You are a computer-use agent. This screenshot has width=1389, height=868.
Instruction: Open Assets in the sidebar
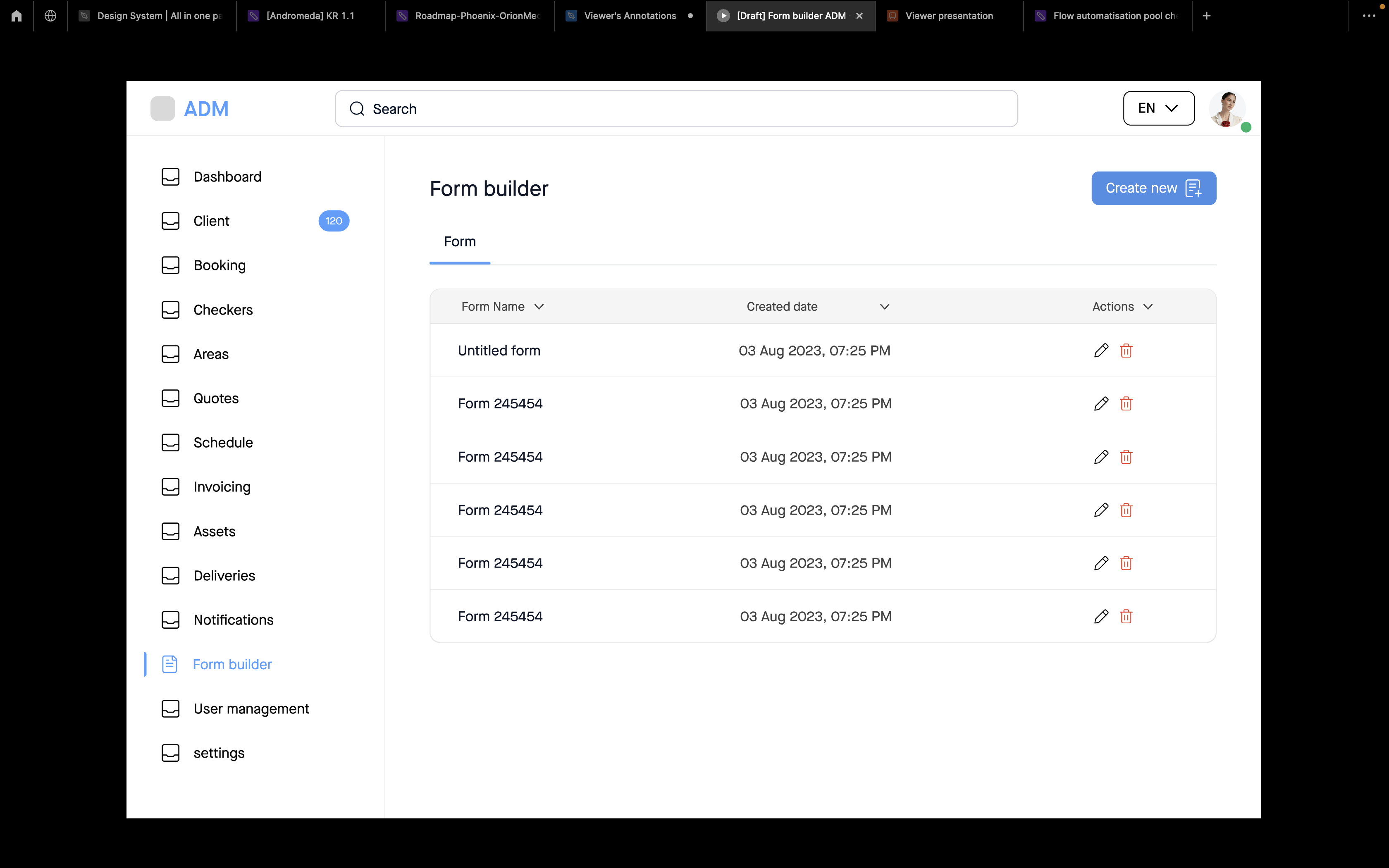click(x=214, y=532)
